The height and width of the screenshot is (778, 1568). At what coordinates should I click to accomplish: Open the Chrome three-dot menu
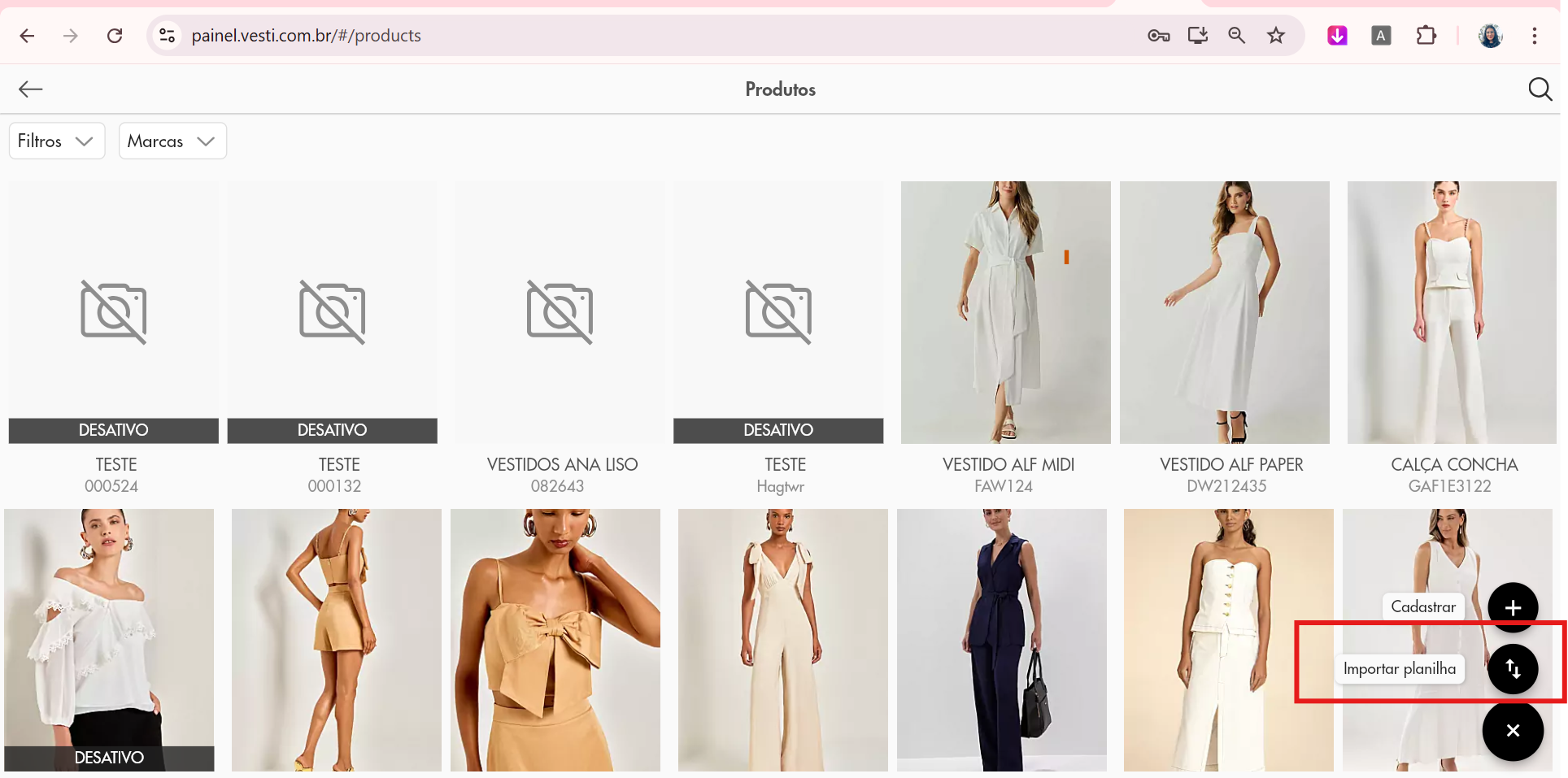pyautogui.click(x=1535, y=36)
